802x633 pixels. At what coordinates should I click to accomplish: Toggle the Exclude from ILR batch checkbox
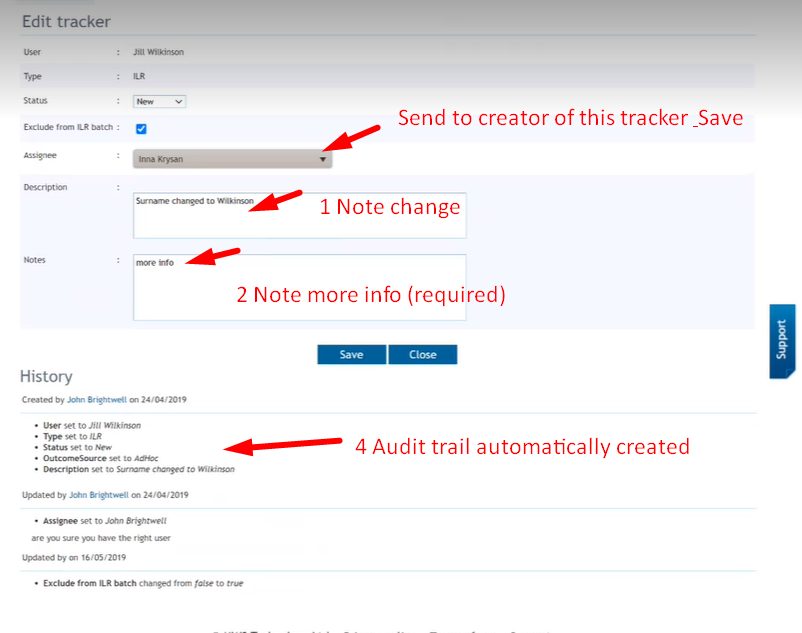(x=141, y=128)
